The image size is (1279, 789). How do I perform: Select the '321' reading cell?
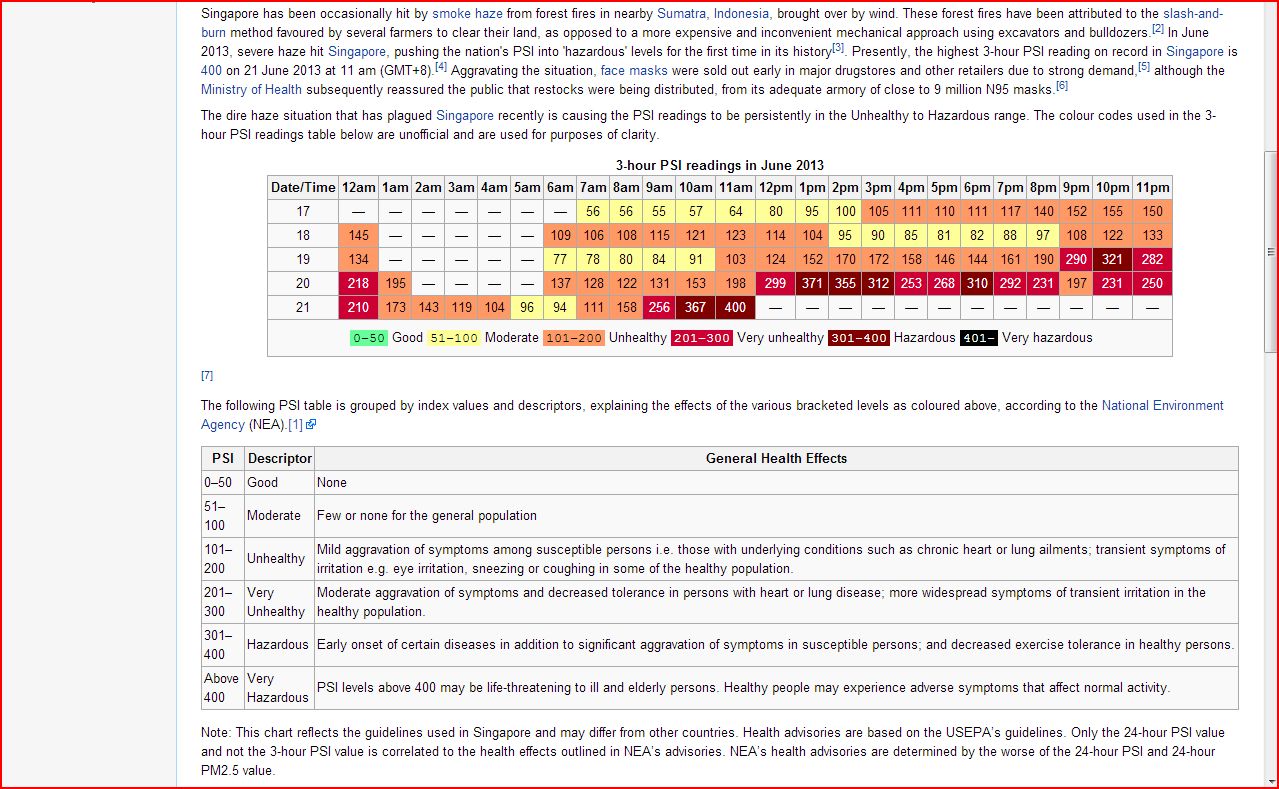click(x=1112, y=260)
